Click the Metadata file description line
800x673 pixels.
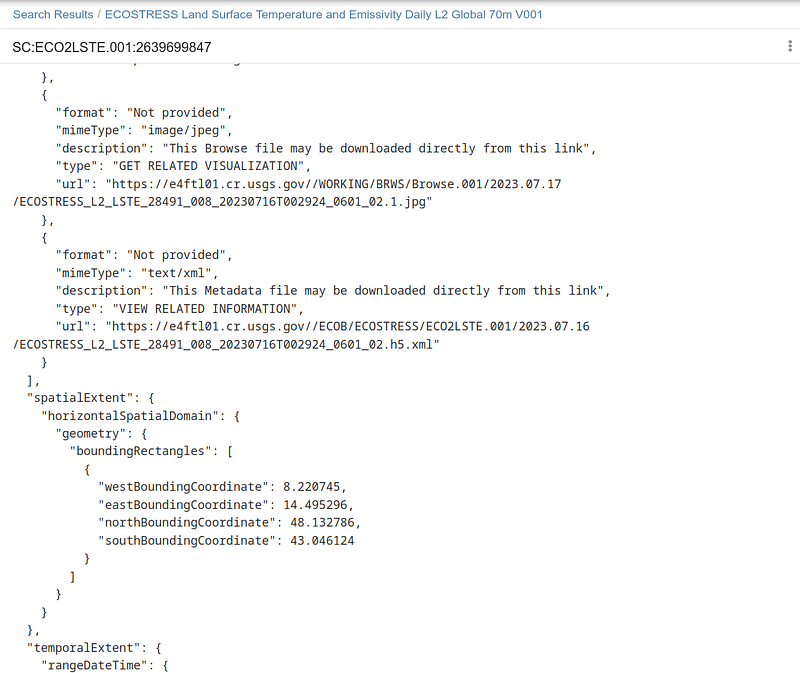[333, 291]
